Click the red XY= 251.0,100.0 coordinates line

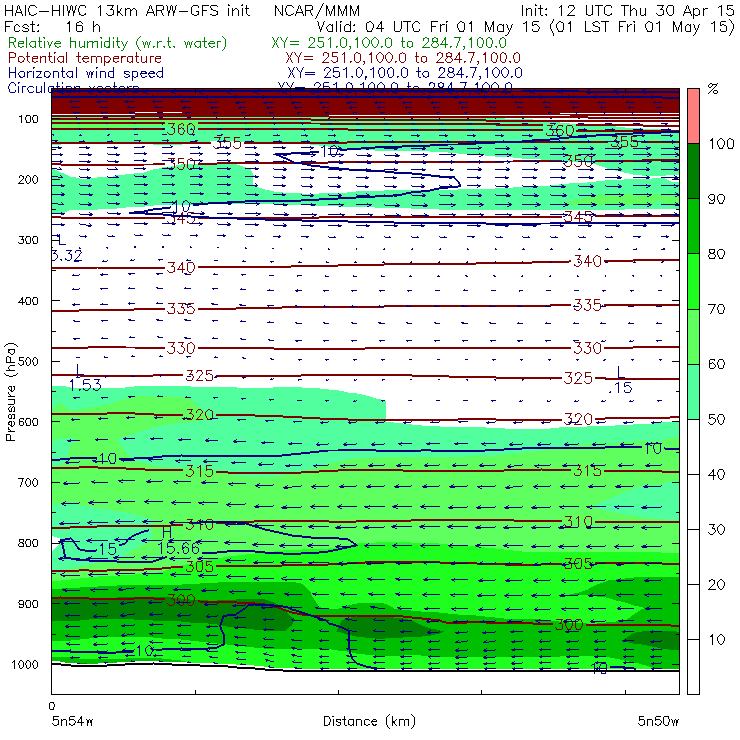pos(403,58)
